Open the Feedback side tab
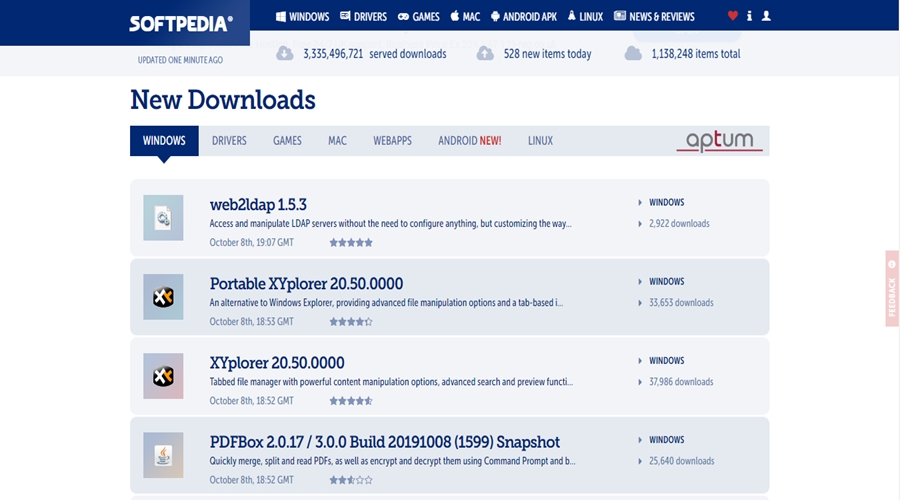The image size is (900, 500). 892,289
